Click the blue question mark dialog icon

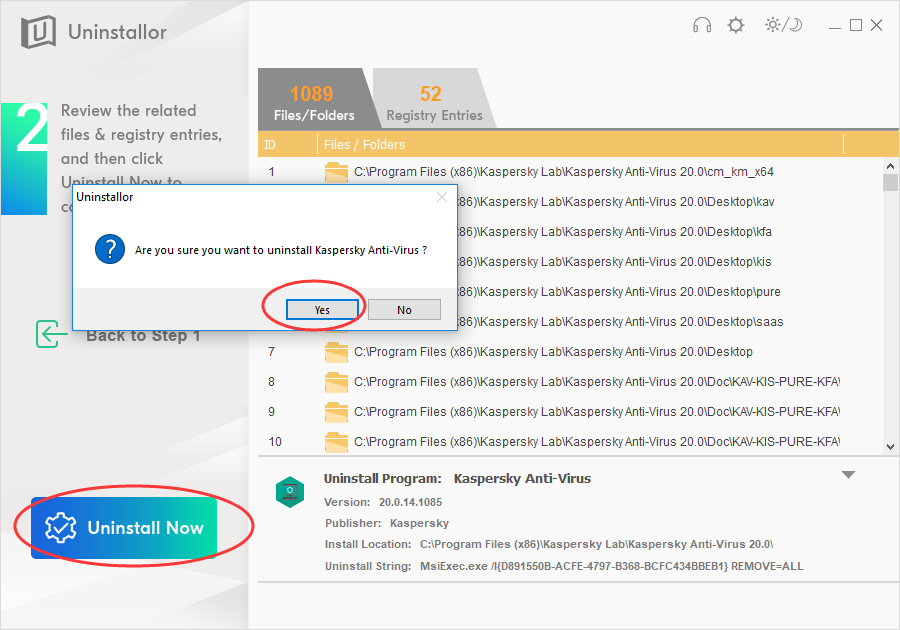click(x=110, y=249)
